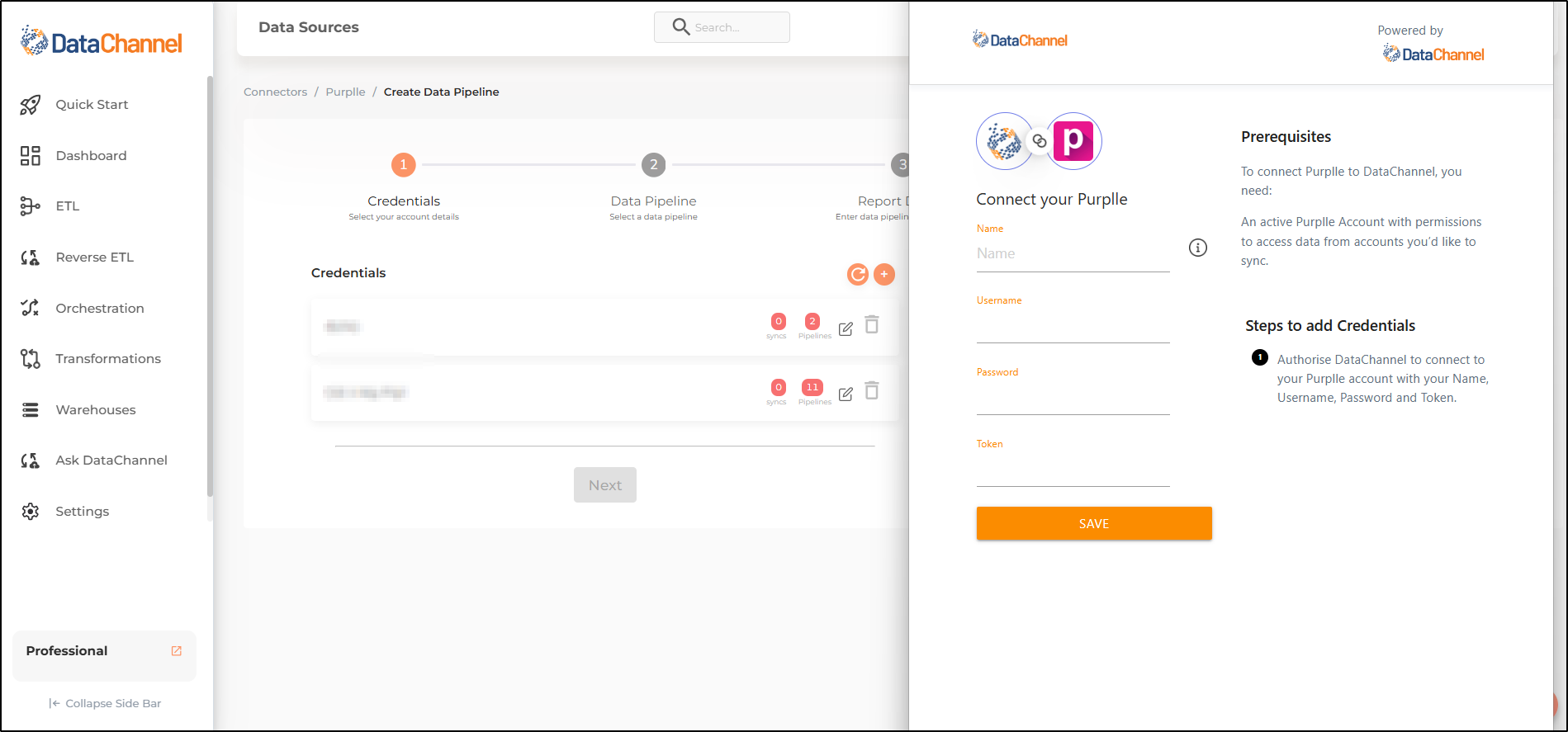The height and width of the screenshot is (732, 1568).
Task: Click the Data Sources page title
Action: (x=309, y=27)
